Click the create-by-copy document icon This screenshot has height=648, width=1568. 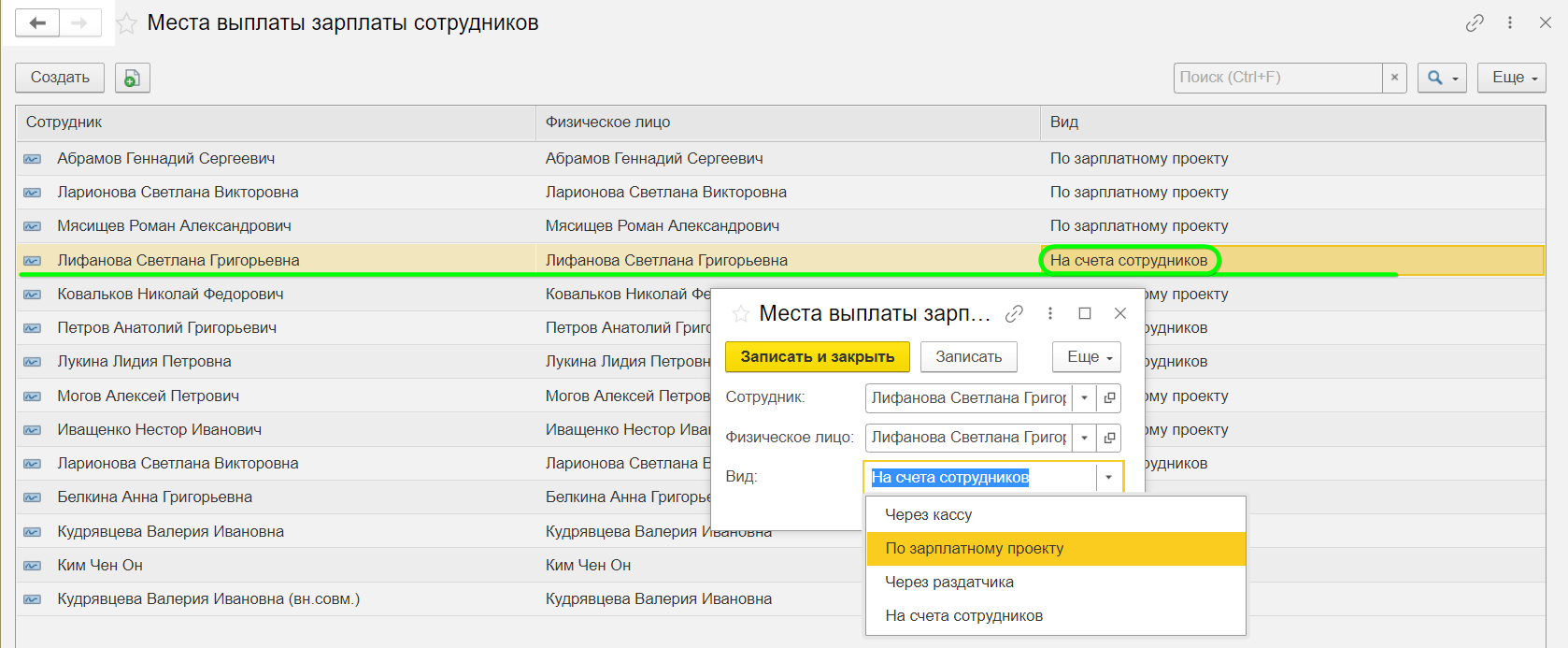[133, 78]
